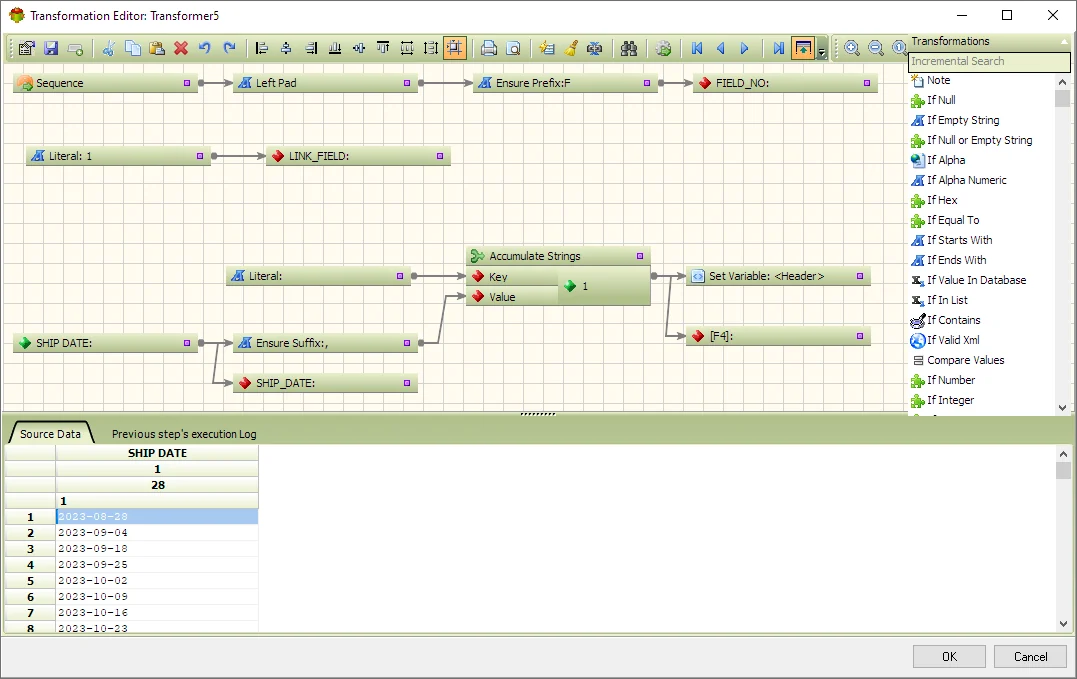
Task: Click the Zoom Out magnifier icon
Action: 876,48
